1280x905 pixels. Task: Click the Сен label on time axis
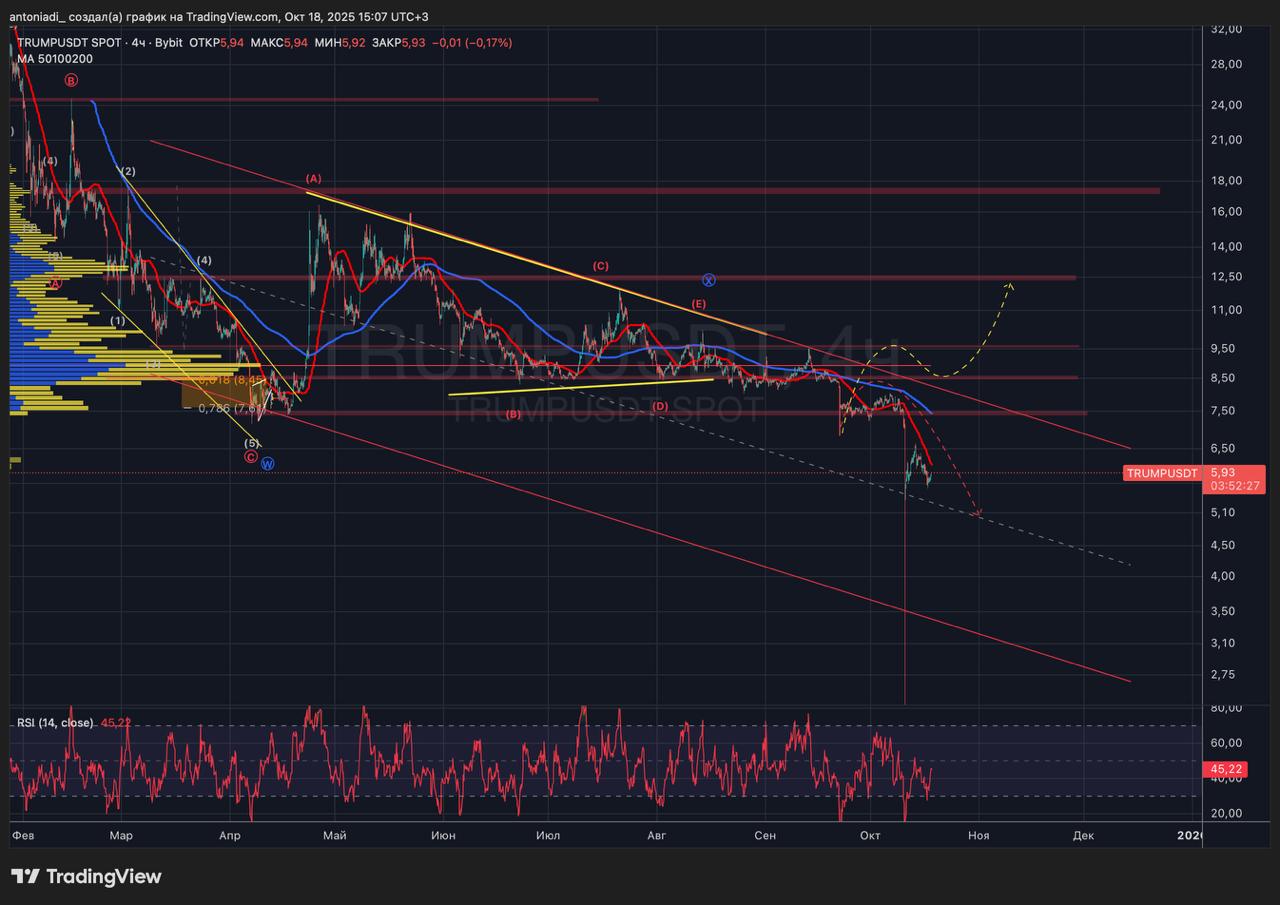click(765, 834)
